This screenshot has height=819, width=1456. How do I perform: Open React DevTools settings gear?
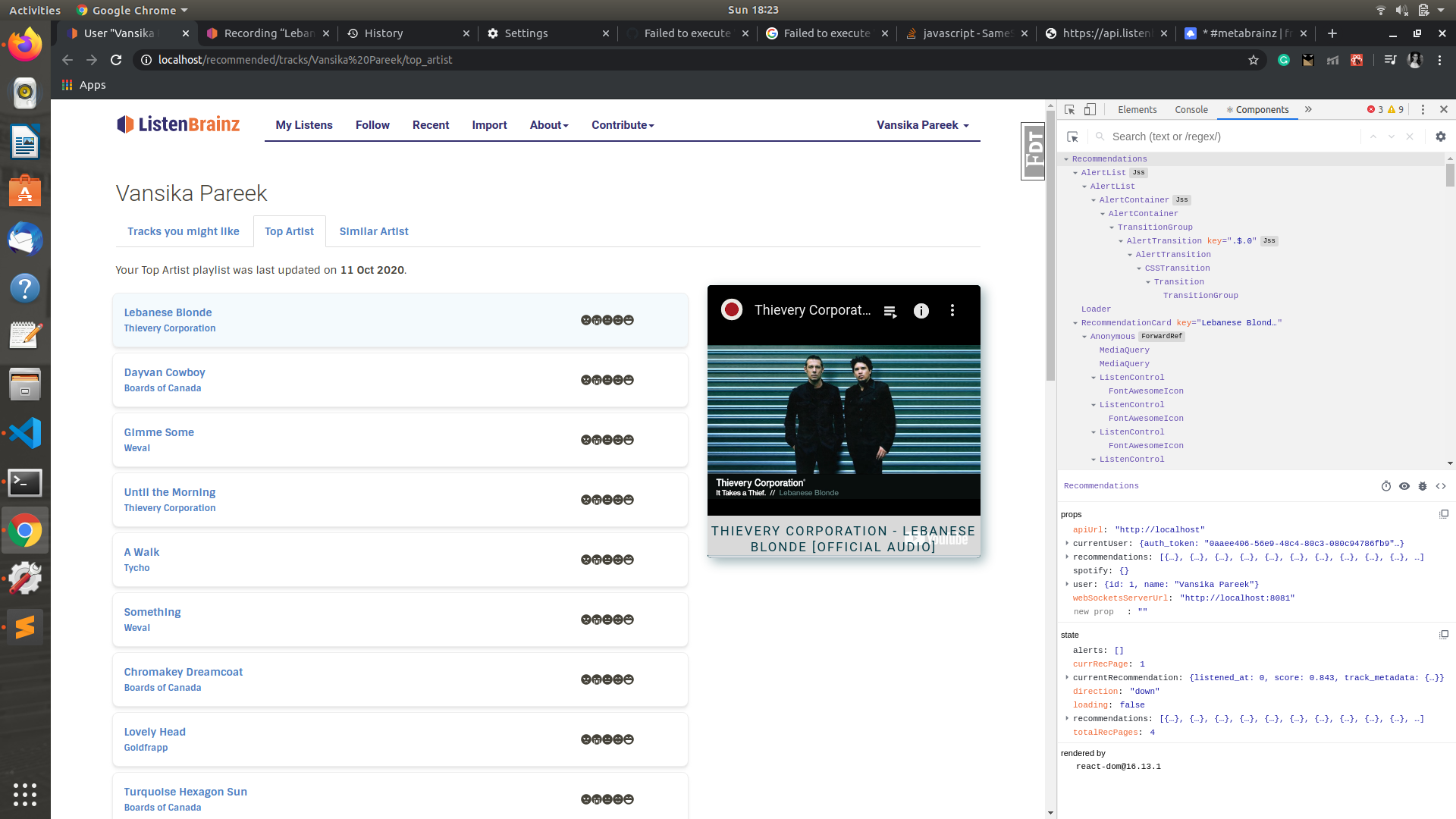[1441, 136]
